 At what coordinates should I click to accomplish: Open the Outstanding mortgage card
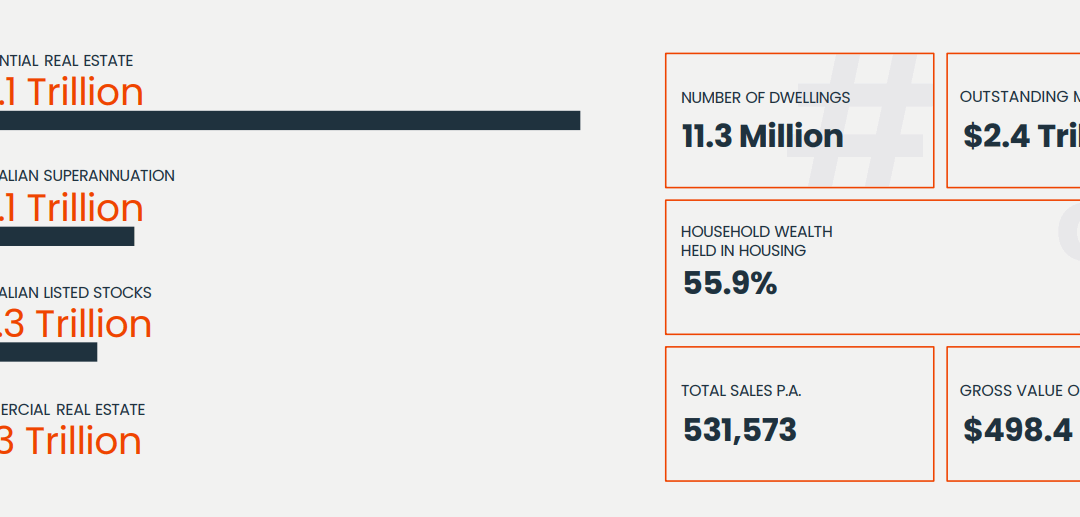coord(1013,120)
